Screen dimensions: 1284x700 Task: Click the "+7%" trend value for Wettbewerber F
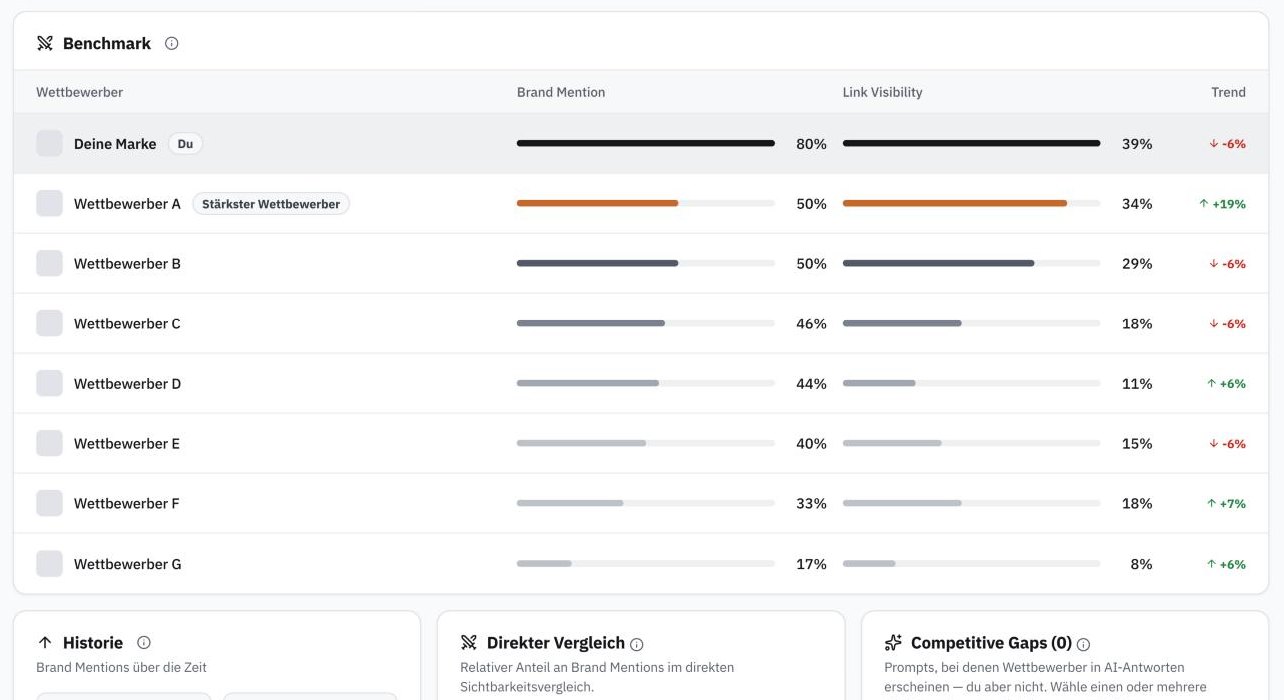[1226, 504]
